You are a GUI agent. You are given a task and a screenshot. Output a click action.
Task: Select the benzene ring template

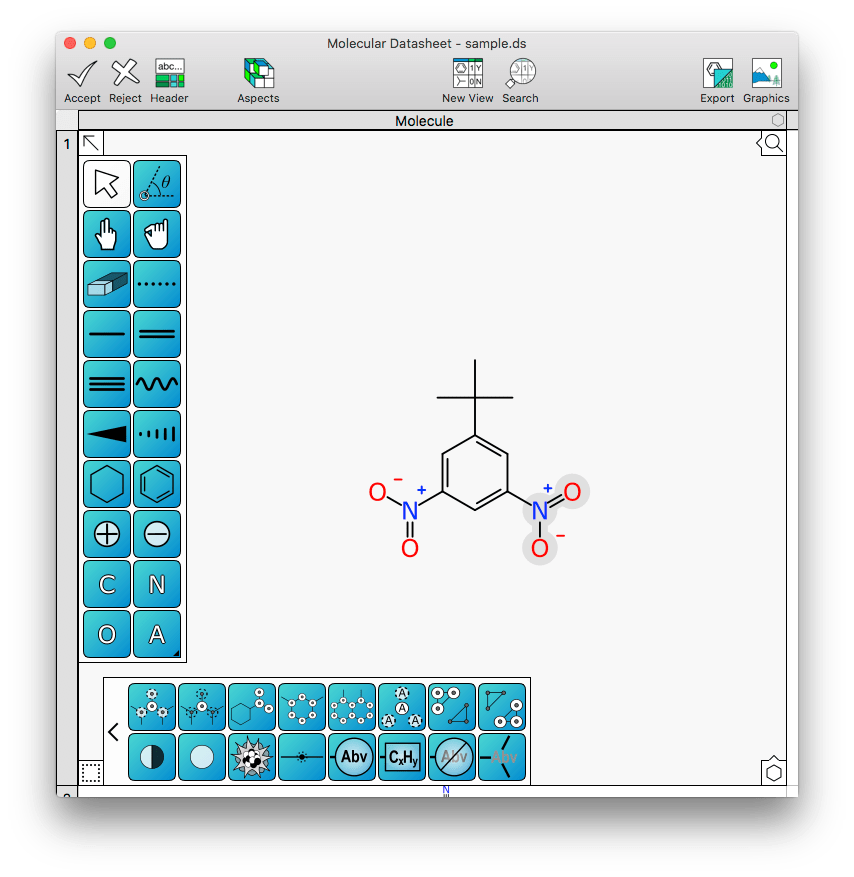(157, 484)
